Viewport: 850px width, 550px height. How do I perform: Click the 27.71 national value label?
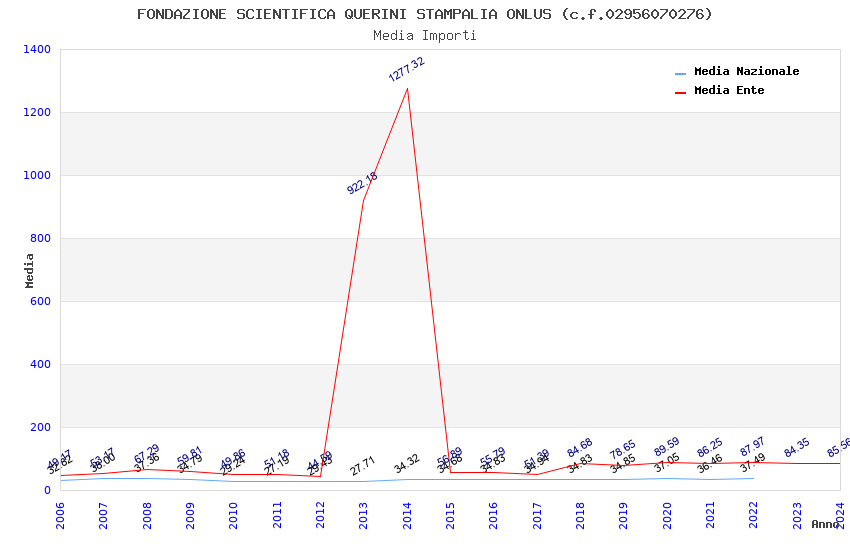(363, 466)
